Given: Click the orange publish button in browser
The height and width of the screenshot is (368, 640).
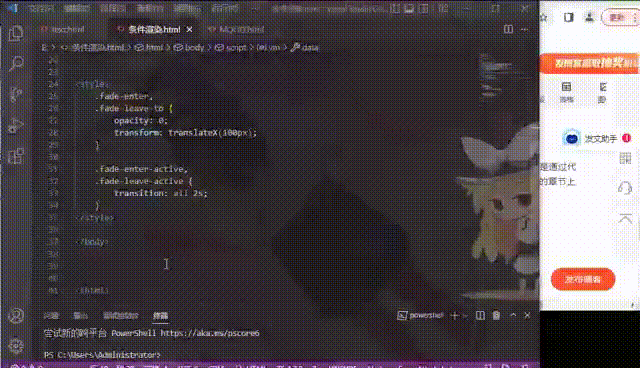Looking at the screenshot, I should [583, 279].
